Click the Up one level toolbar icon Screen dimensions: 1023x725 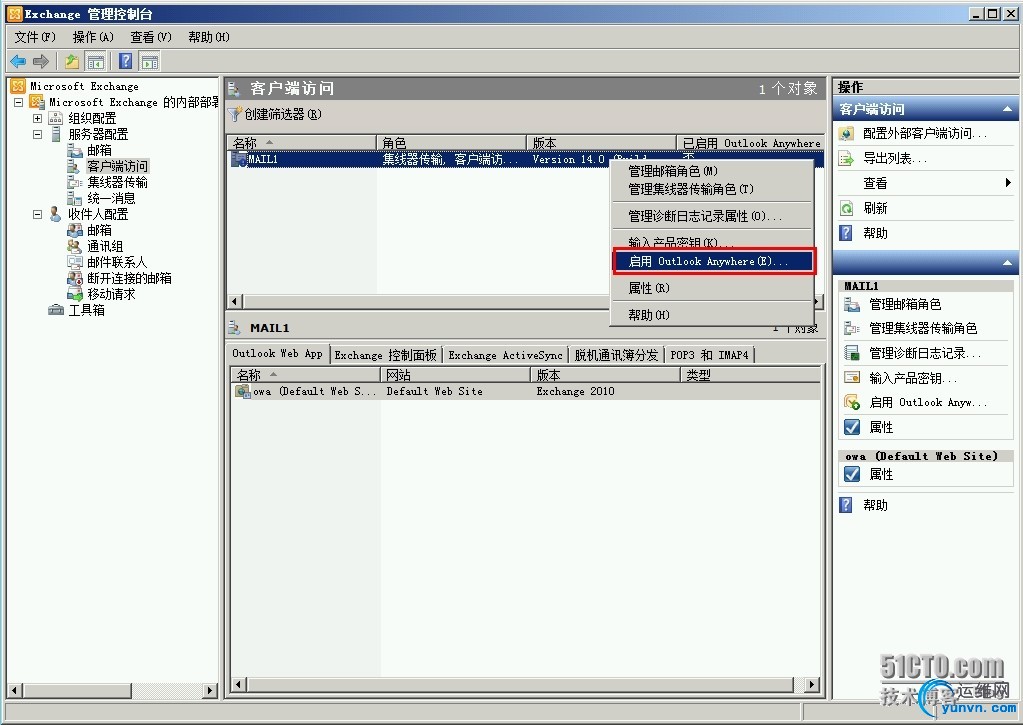[x=72, y=61]
